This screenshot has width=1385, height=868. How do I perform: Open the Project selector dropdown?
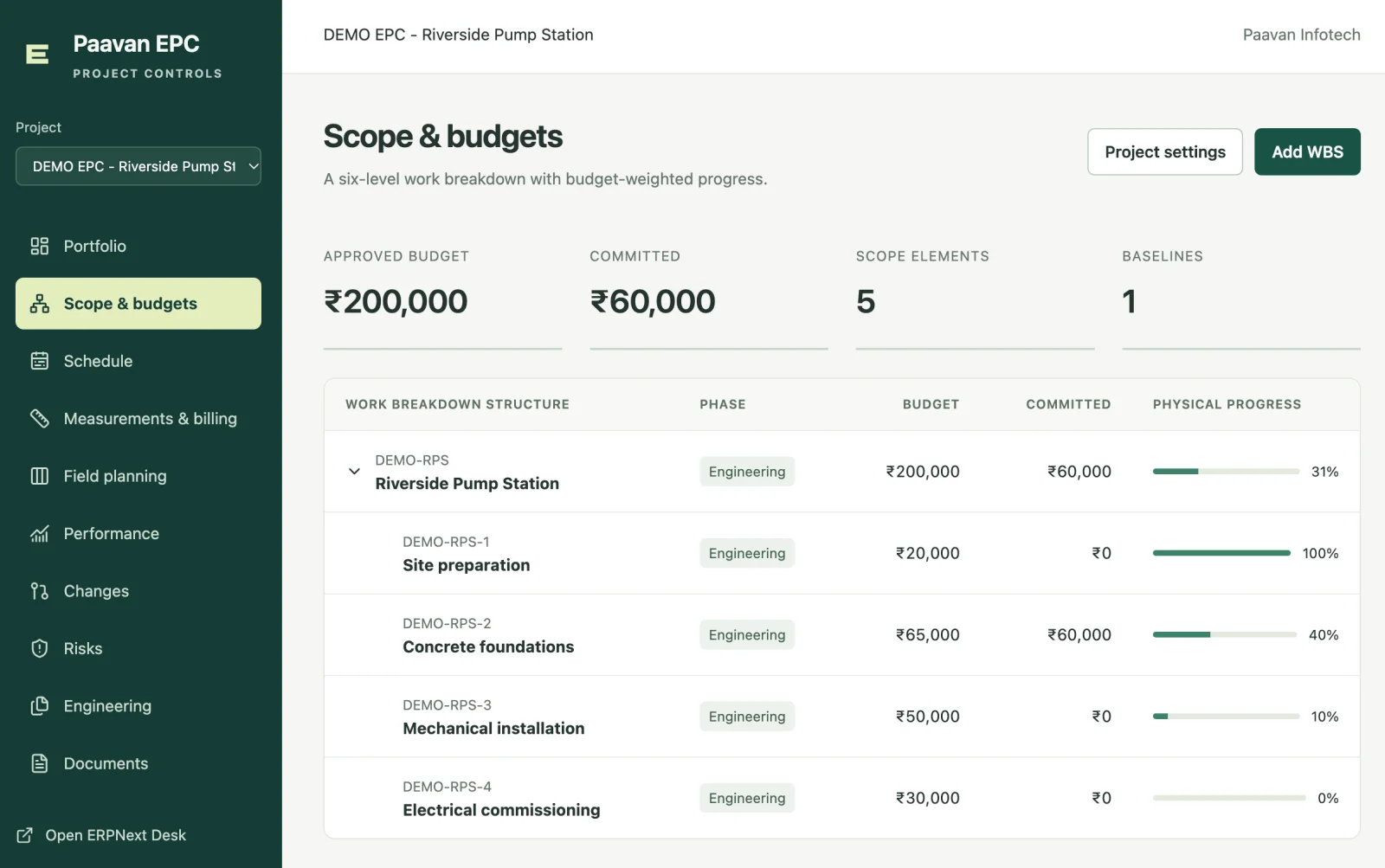coord(138,166)
